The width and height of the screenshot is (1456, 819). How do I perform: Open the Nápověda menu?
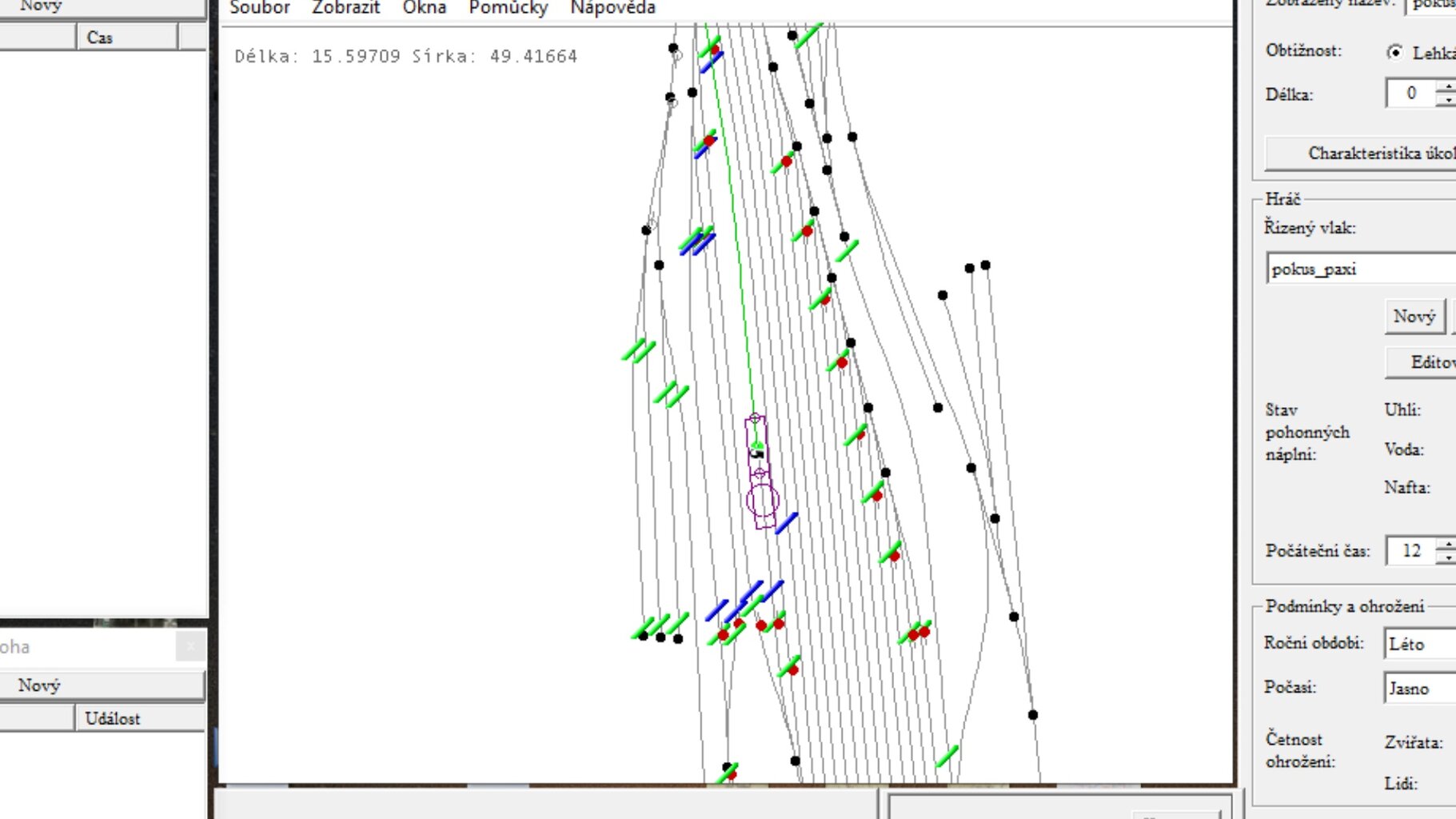[612, 8]
